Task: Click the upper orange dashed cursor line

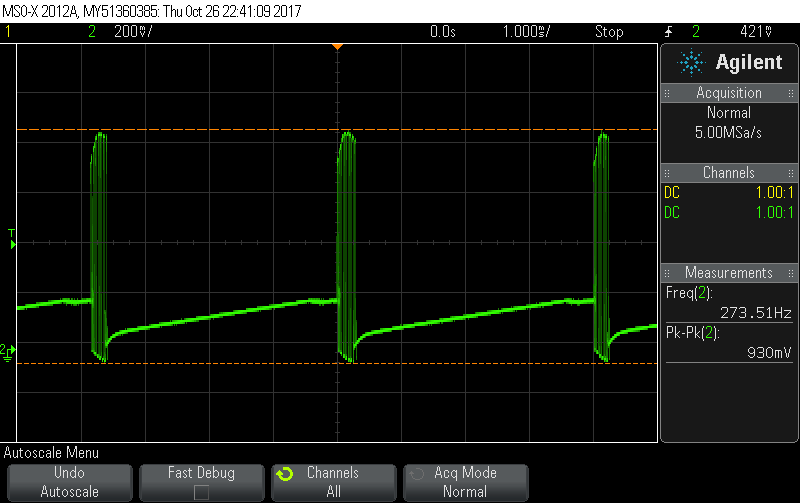Action: point(337,130)
